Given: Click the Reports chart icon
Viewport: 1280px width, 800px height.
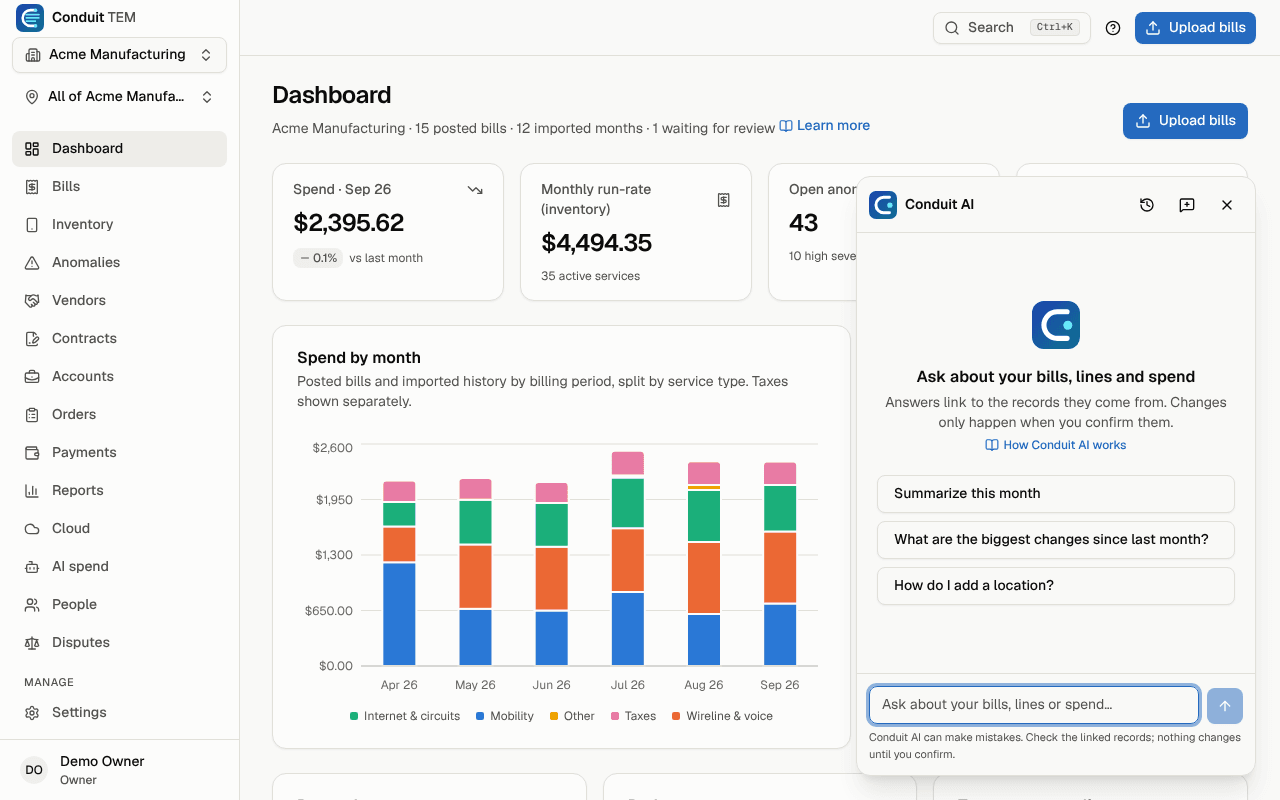Looking at the screenshot, I should [32, 491].
